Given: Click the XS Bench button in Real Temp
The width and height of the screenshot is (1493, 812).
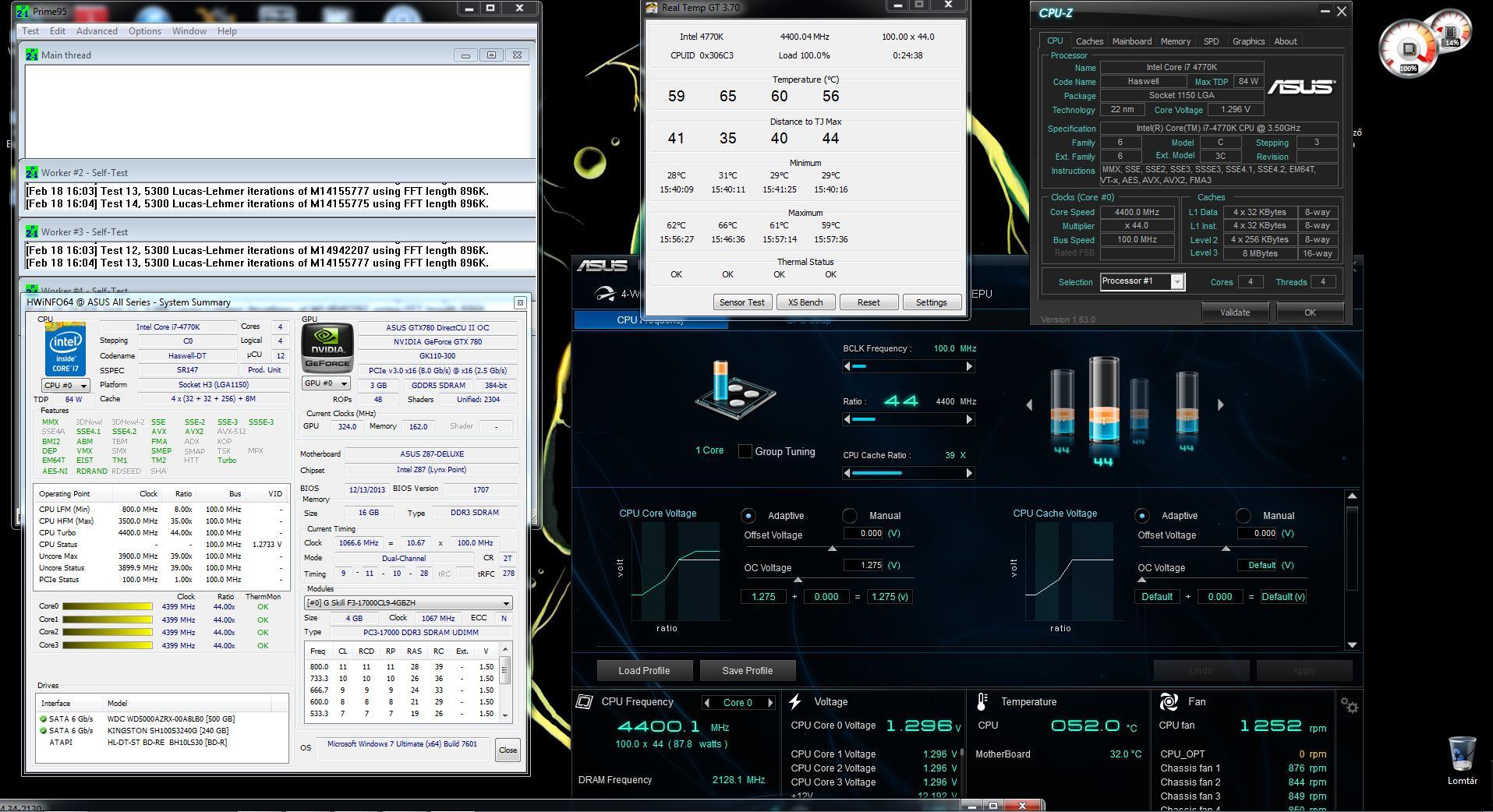Looking at the screenshot, I should (x=805, y=302).
